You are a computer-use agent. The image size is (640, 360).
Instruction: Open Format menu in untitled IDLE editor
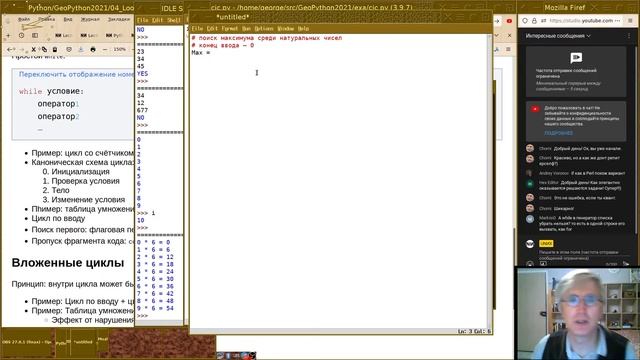coord(229,29)
